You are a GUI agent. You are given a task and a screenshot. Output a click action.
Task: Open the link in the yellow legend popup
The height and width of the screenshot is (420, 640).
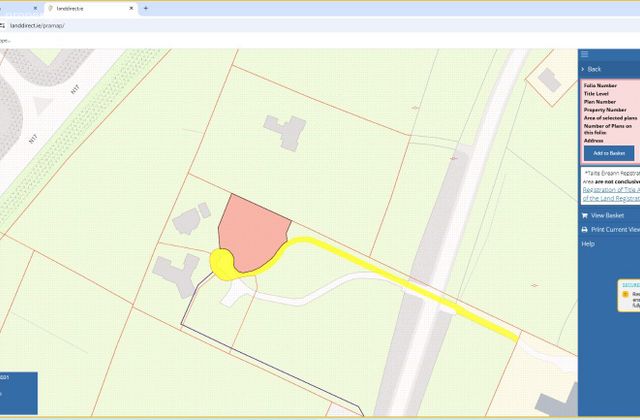631,284
